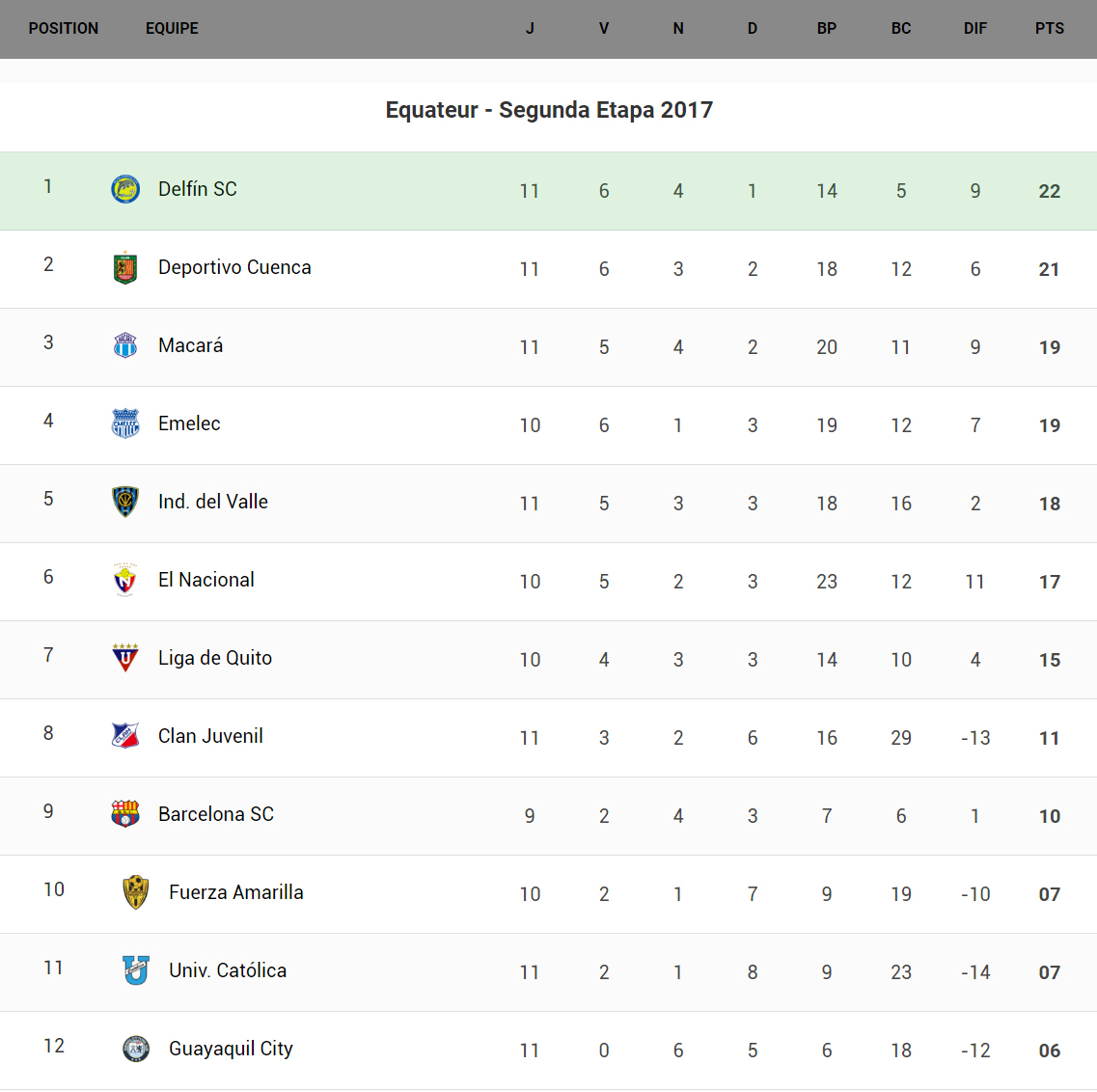Click the DIF column header
1097x1092 pixels.
[974, 29]
